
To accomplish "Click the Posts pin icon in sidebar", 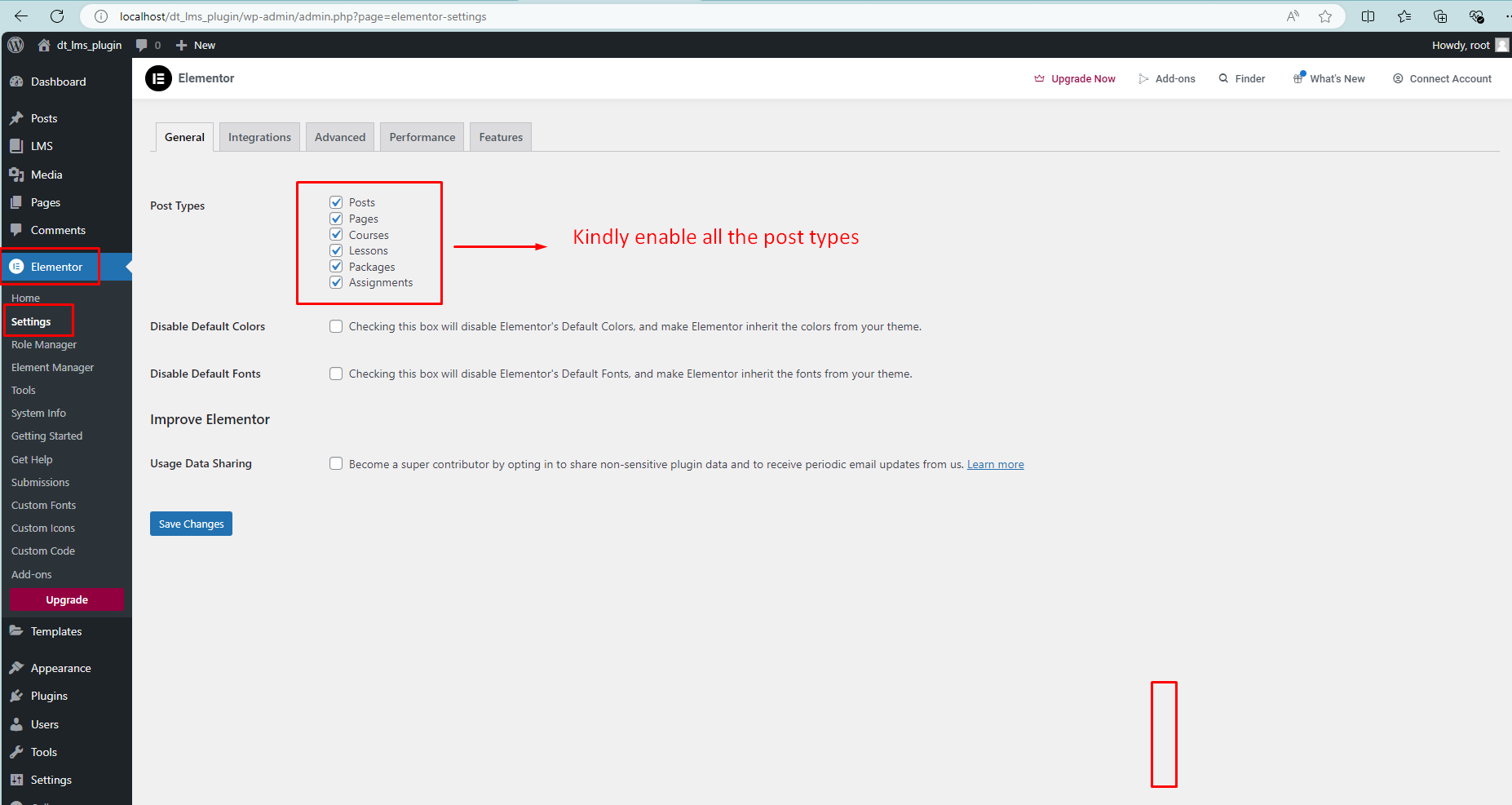I will 16,118.
